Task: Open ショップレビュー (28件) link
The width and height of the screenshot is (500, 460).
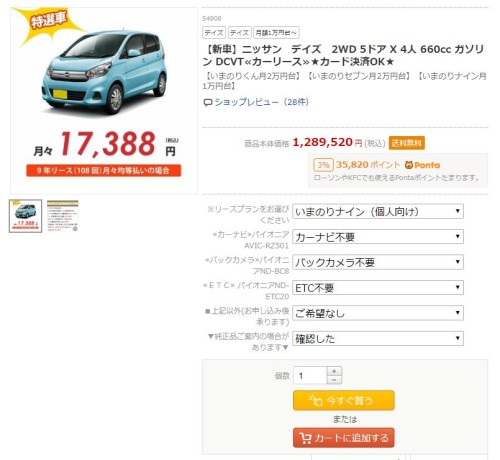Action: [x=262, y=102]
